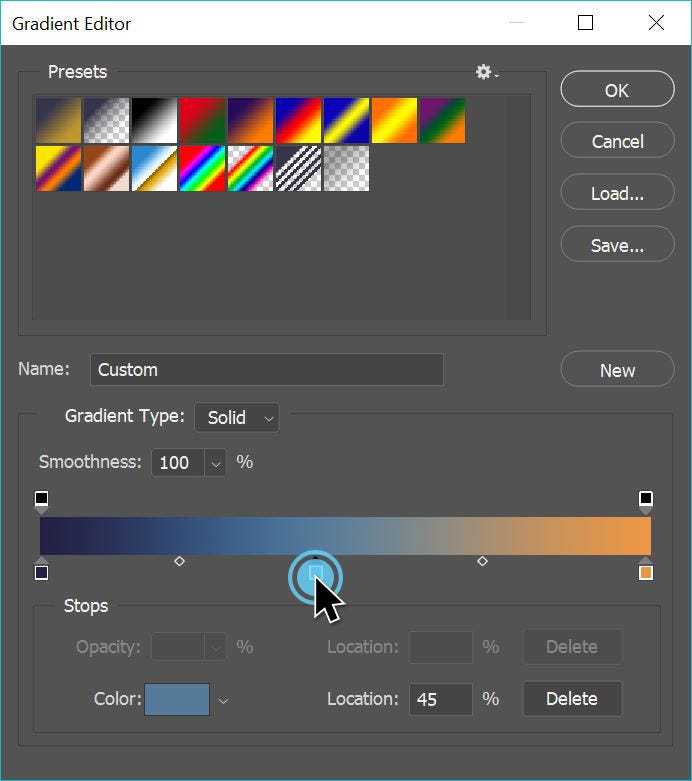
Task: Select the violet to orange gradient preset
Action: pos(251,121)
